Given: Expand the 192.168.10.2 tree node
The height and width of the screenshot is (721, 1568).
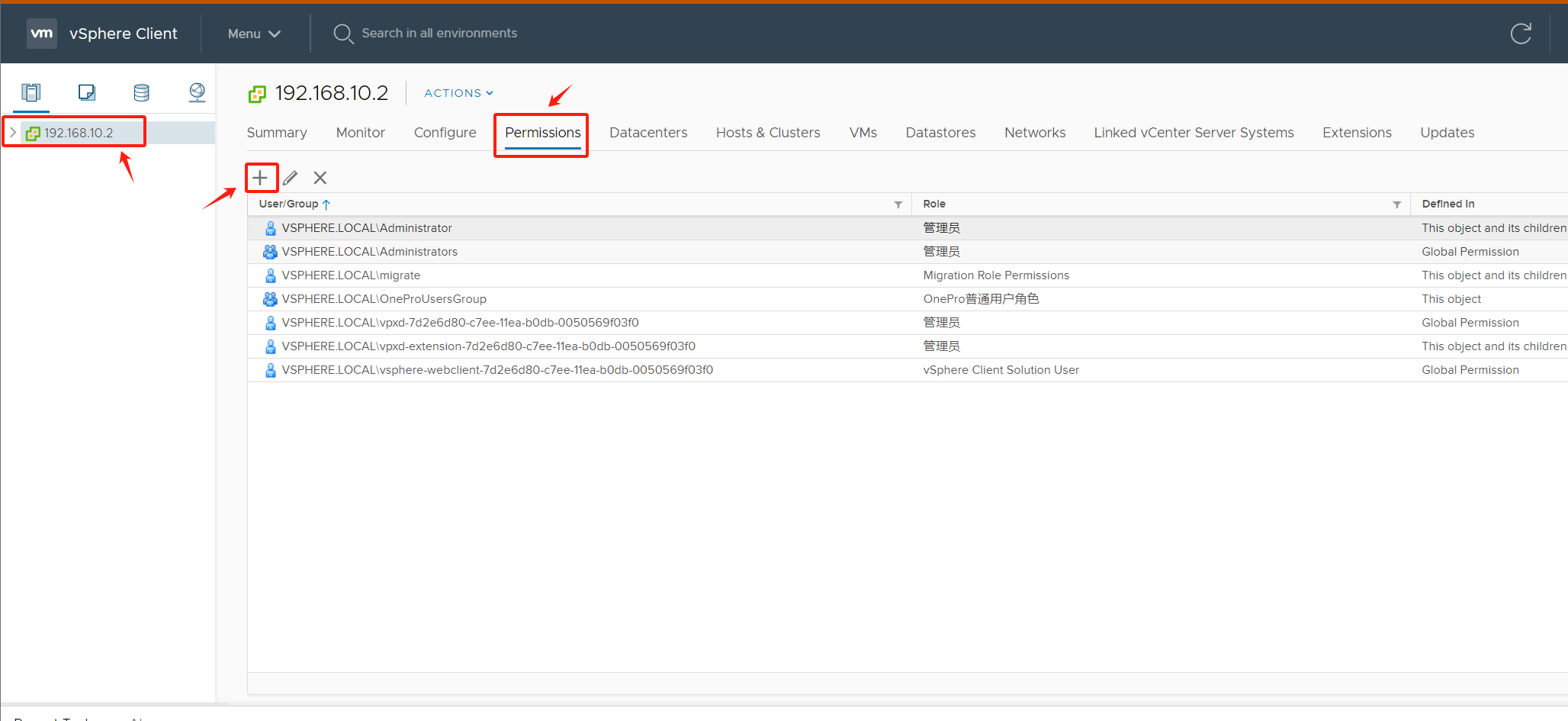Looking at the screenshot, I should click(13, 133).
